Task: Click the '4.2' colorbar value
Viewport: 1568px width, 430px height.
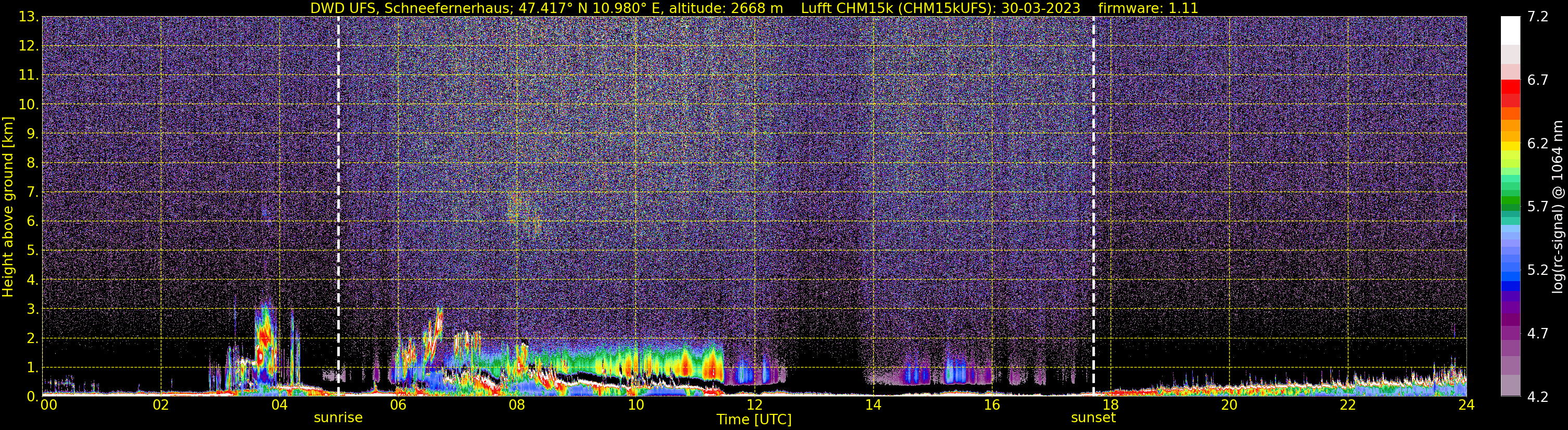Action: point(1538,397)
